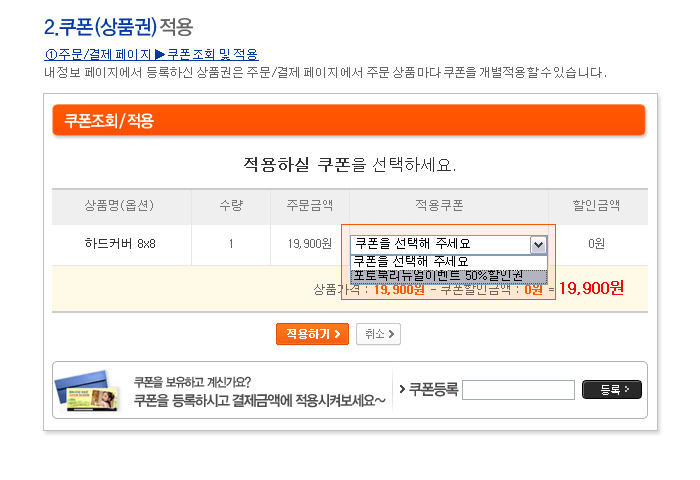Click the 2.쿠폰(상품권) 적용 page heading

119,25
